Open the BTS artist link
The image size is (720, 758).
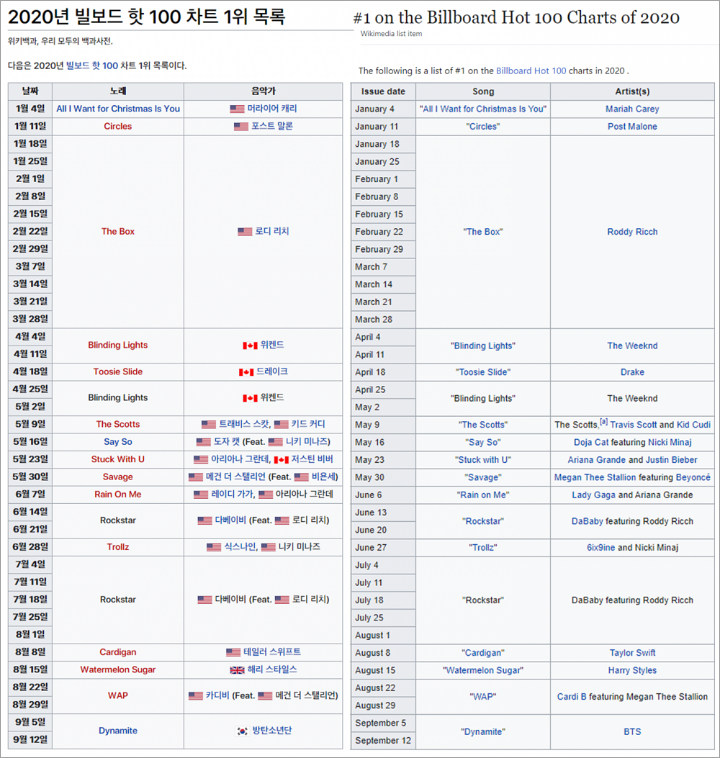pos(632,732)
